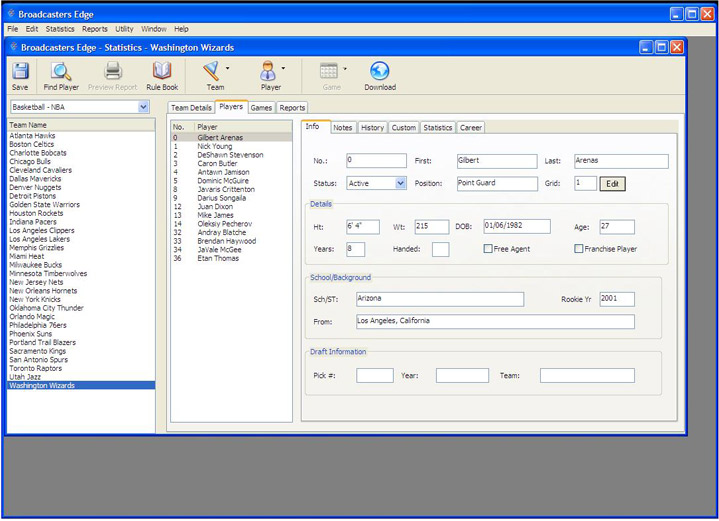Click the Broadcasters Edge title bar app icon
The image size is (719, 521).
(11, 14)
